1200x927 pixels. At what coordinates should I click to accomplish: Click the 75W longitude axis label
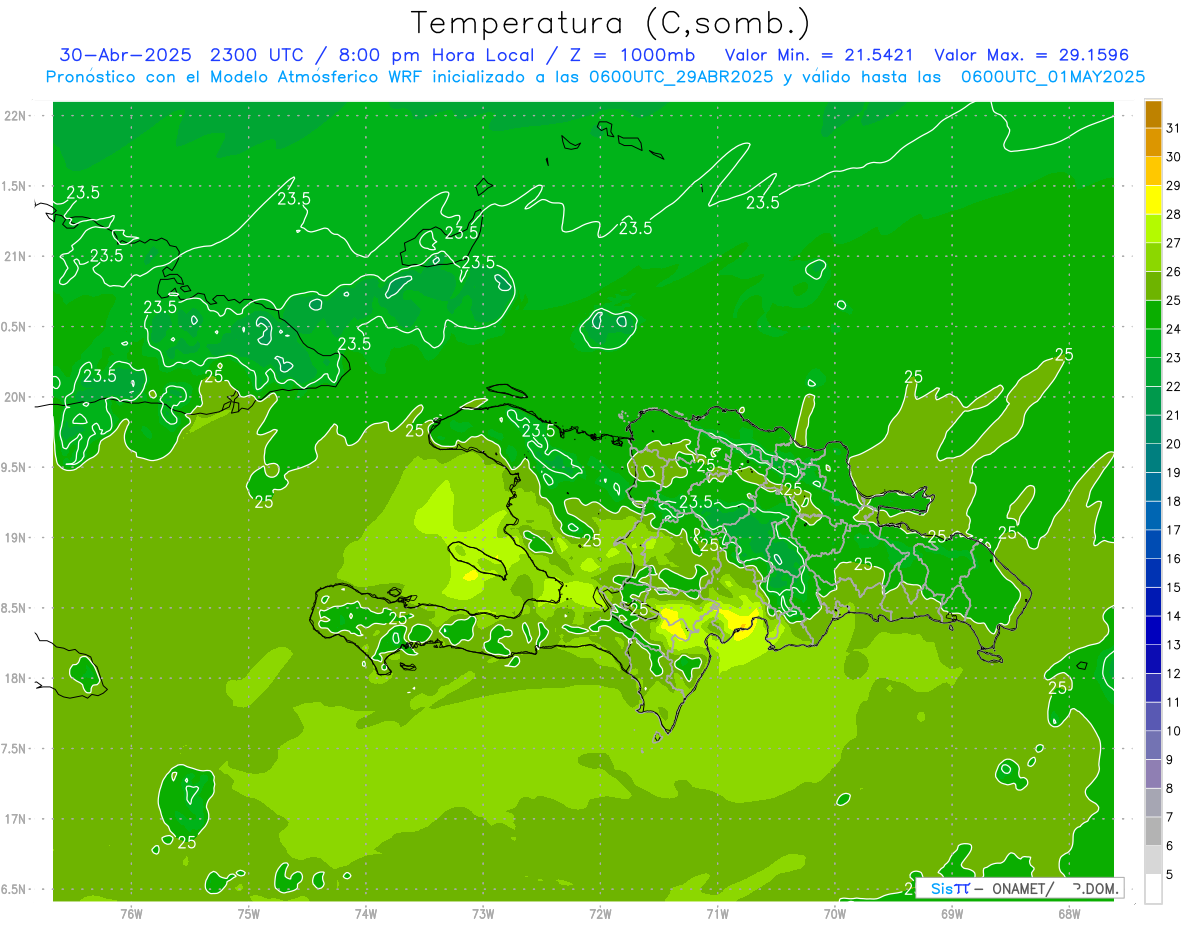[249, 914]
